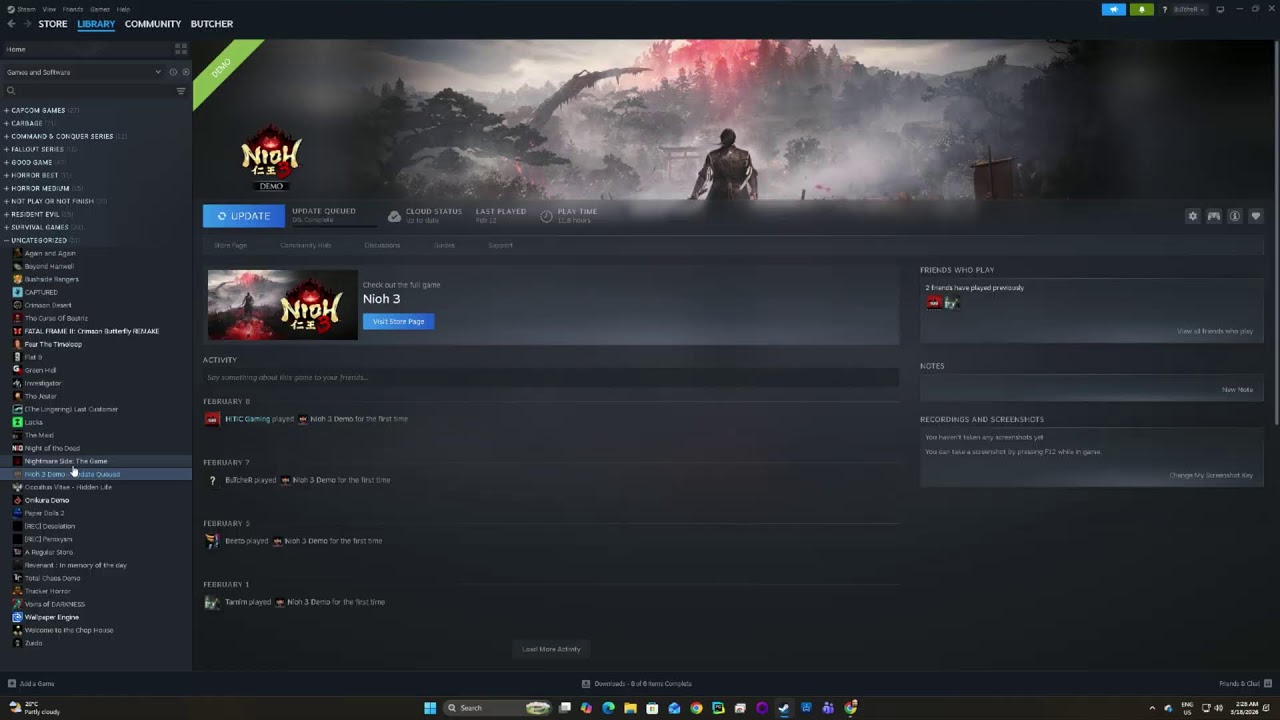Click the play time clock icon
This screenshot has width=1280, height=720.
(x=547, y=216)
